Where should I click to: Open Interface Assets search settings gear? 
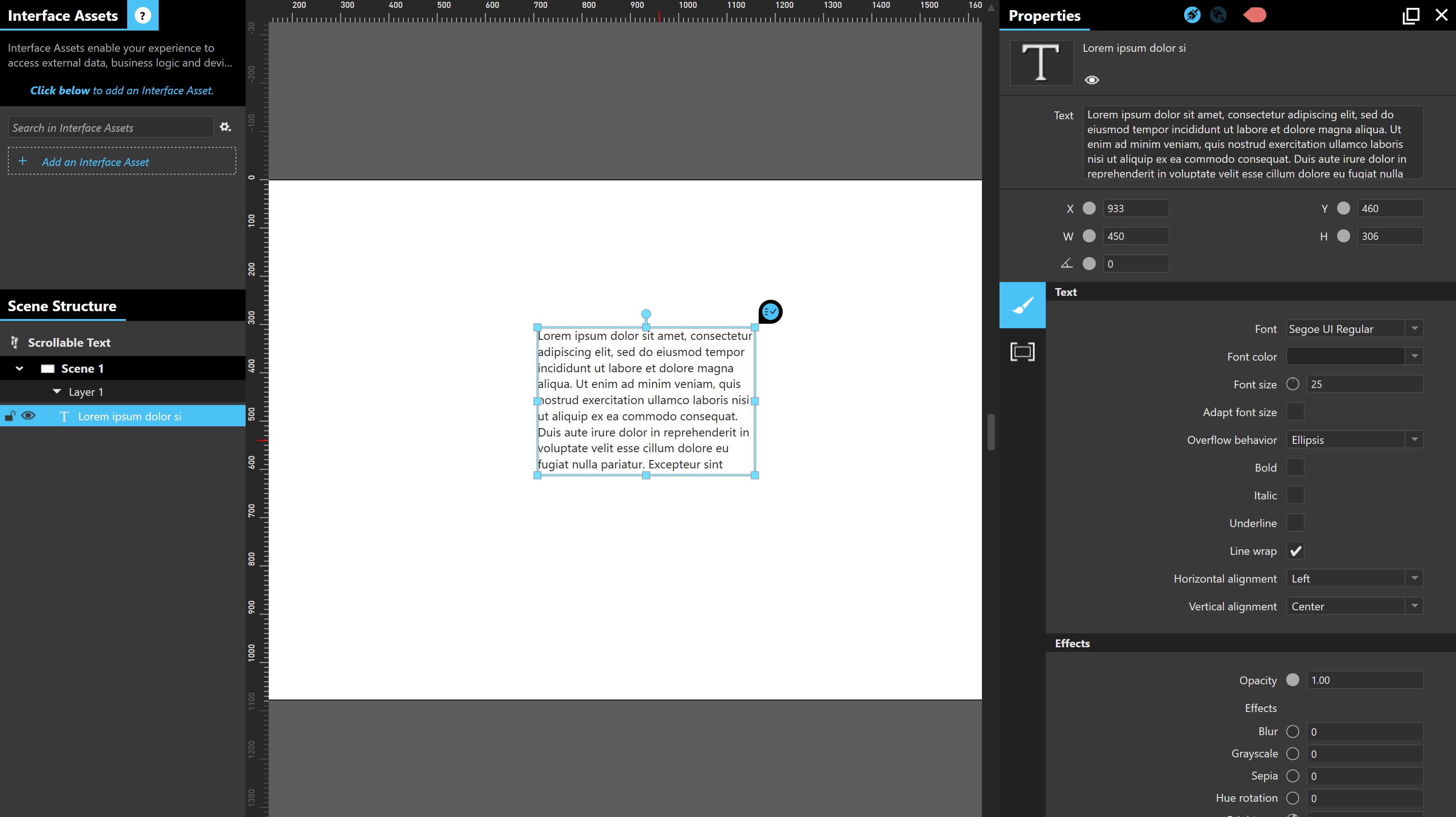coord(225,127)
